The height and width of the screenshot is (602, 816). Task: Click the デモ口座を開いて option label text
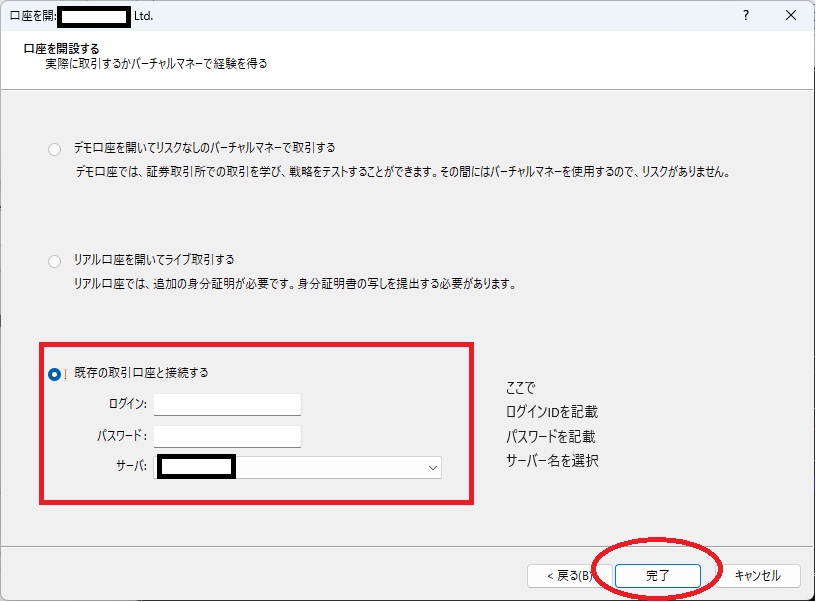coord(204,148)
